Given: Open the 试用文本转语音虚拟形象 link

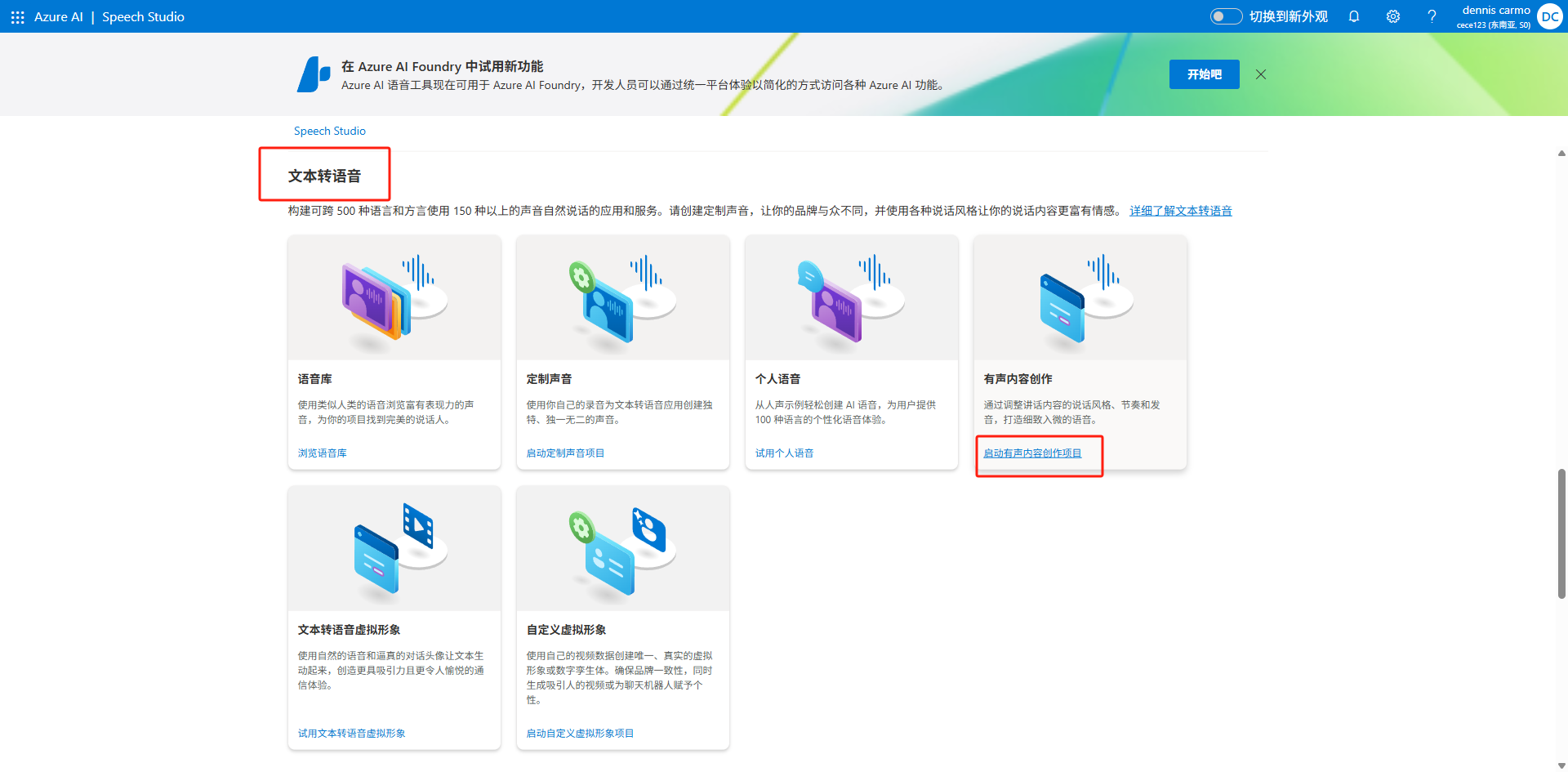Looking at the screenshot, I should 351,734.
